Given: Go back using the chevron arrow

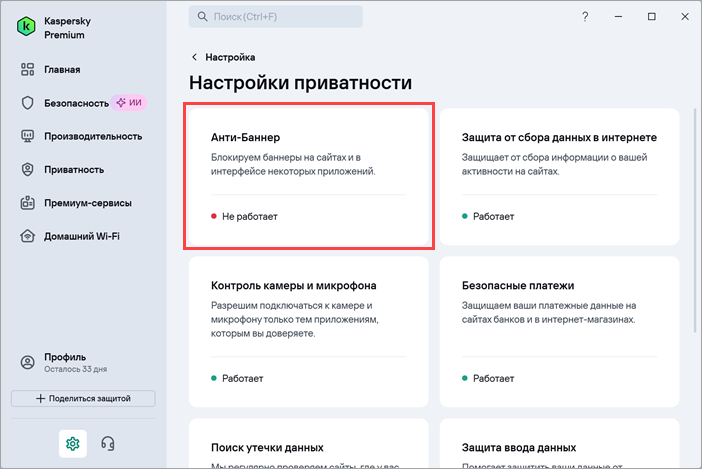Looking at the screenshot, I should point(194,57).
